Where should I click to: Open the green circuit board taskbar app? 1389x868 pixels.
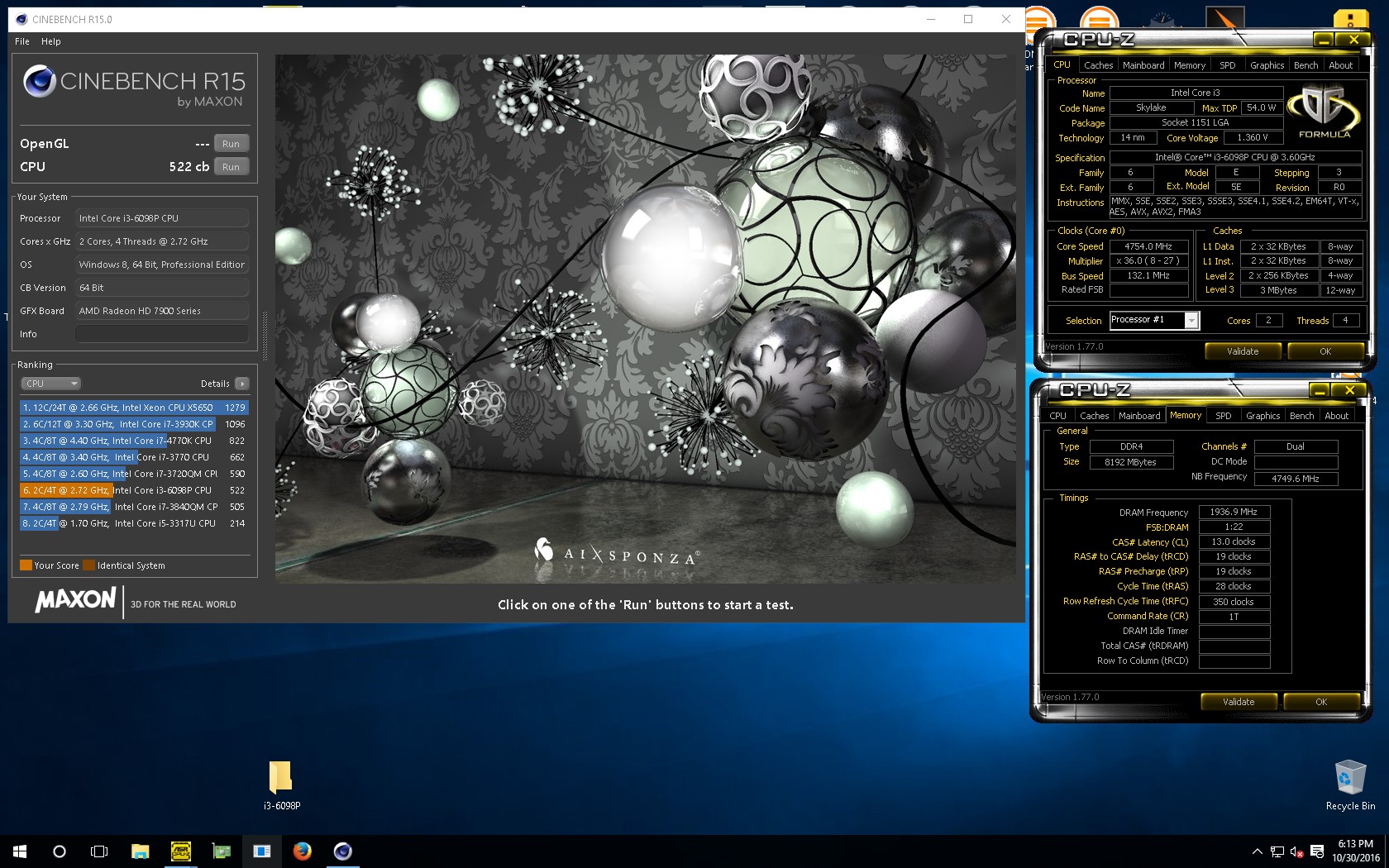tap(221, 851)
